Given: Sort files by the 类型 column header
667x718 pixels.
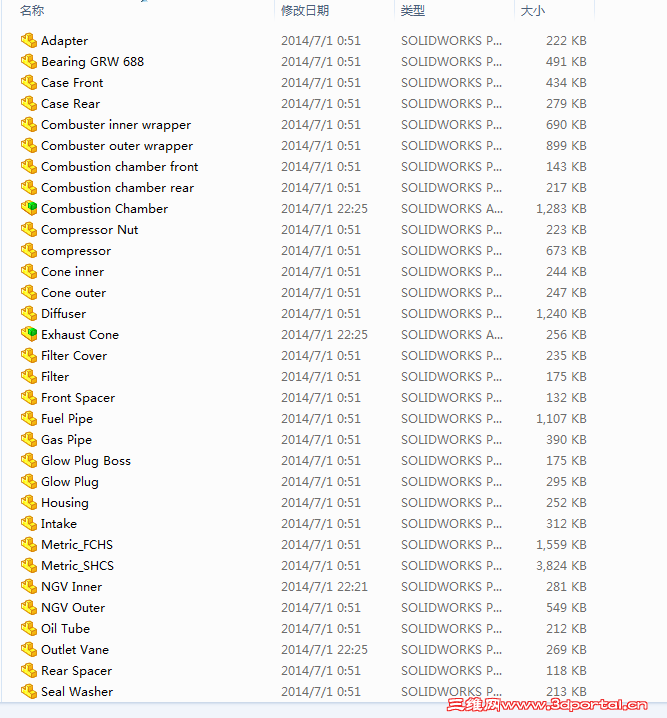Looking at the screenshot, I should tap(413, 11).
